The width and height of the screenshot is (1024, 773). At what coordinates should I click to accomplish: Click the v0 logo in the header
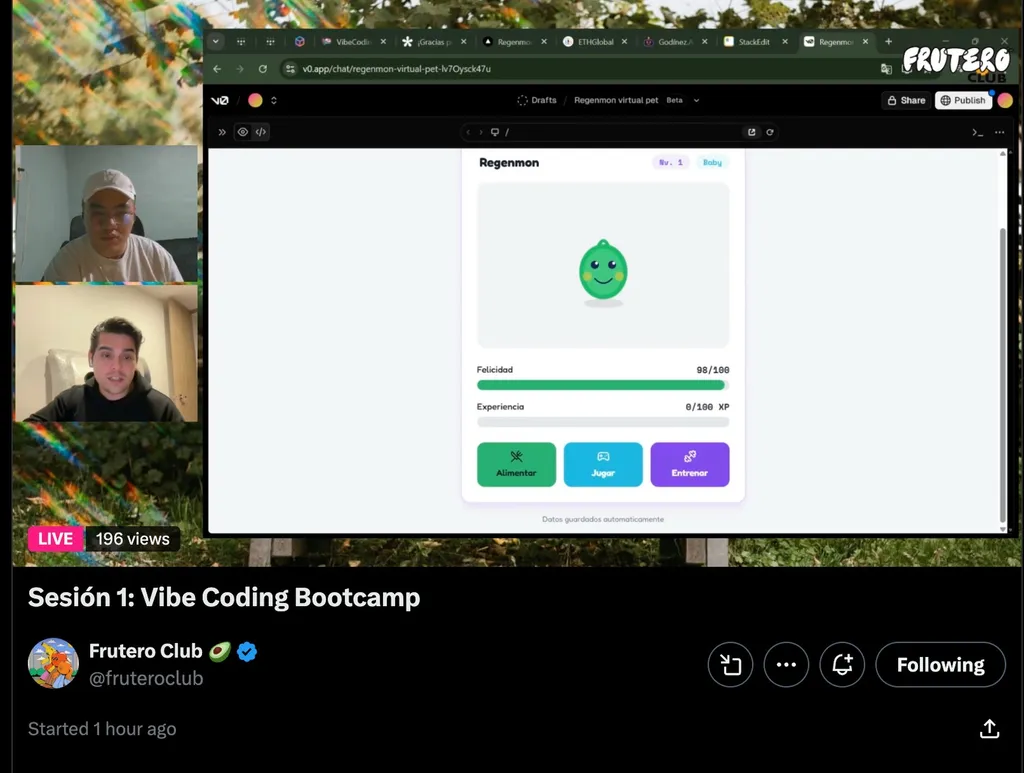pyautogui.click(x=220, y=100)
